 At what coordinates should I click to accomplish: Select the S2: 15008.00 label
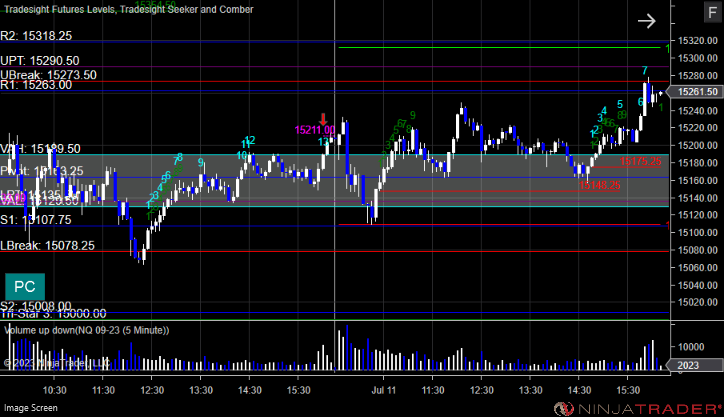coord(36,306)
